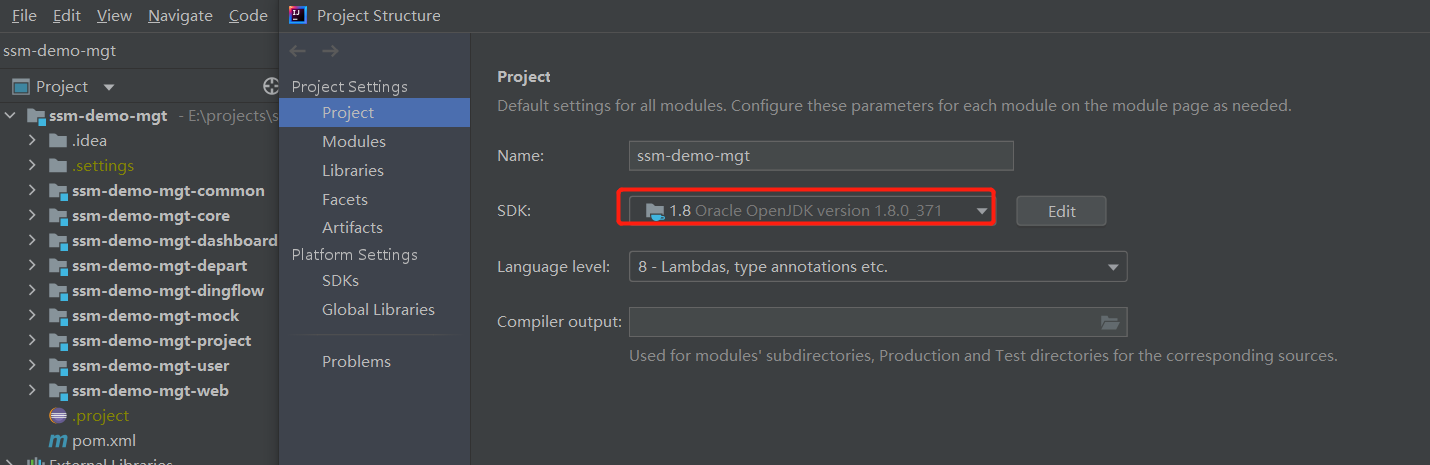Viewport: 1430px width, 465px height.
Task: Expand the ssm-demo-mgt-common module
Action: [33, 191]
